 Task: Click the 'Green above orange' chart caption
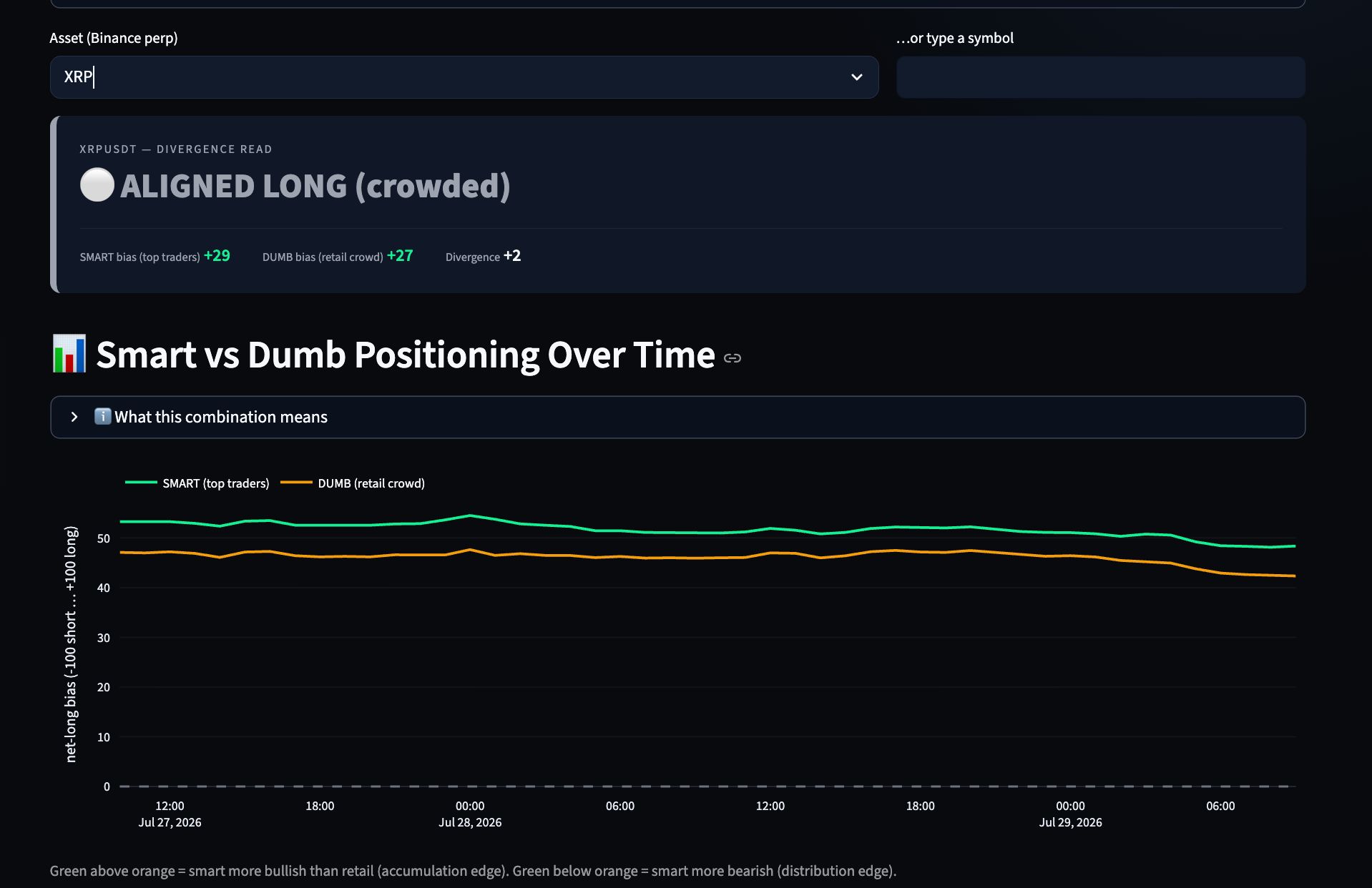[x=473, y=871]
